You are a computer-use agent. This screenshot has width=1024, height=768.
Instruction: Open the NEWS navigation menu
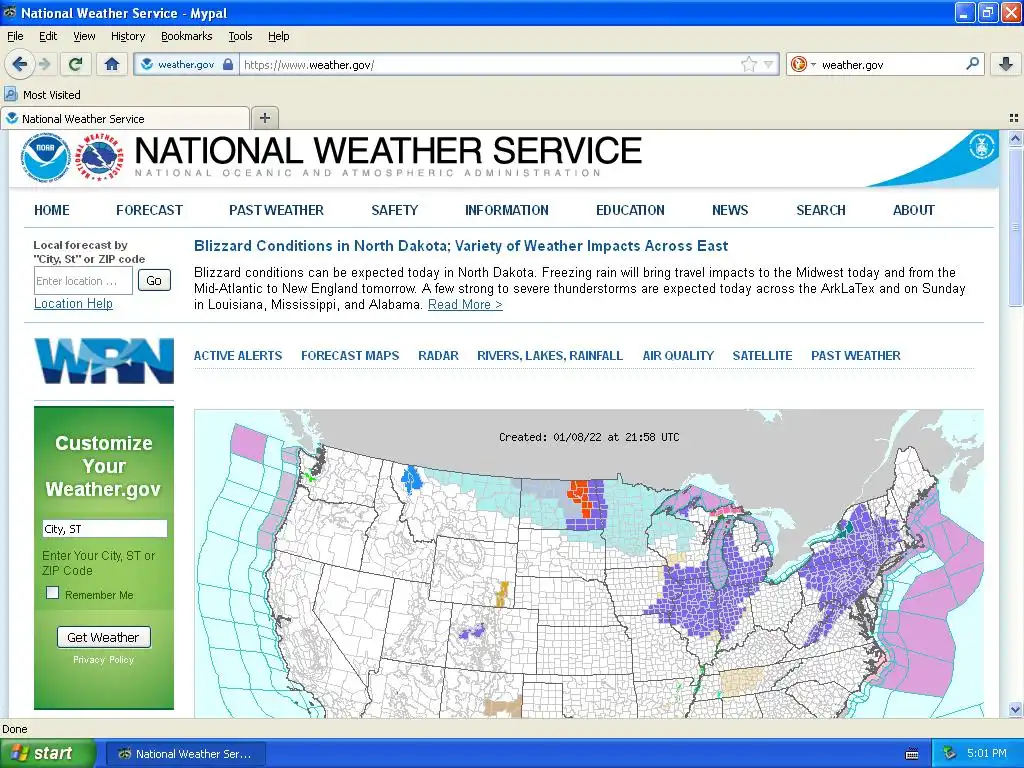(x=730, y=210)
